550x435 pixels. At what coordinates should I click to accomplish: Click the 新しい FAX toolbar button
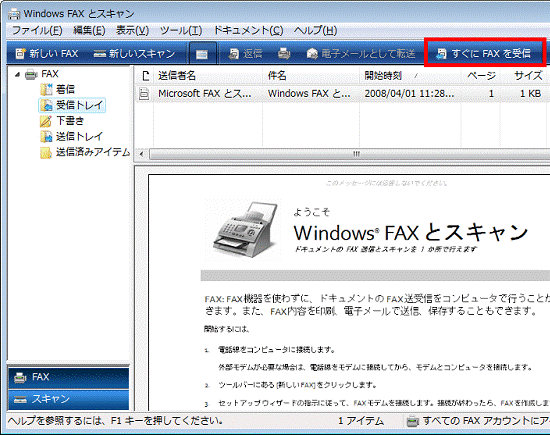coord(47,54)
